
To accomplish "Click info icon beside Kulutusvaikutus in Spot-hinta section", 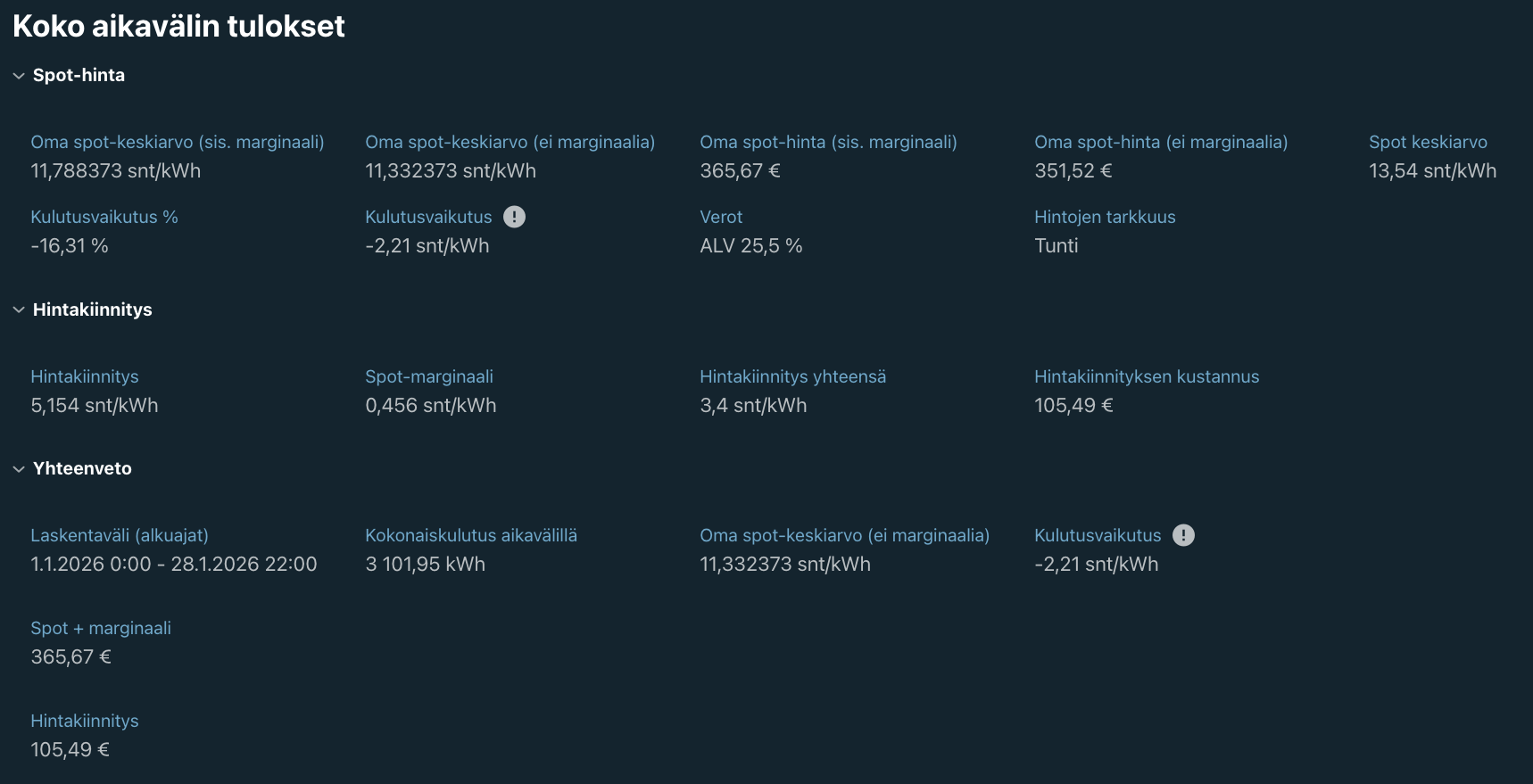I will point(514,217).
